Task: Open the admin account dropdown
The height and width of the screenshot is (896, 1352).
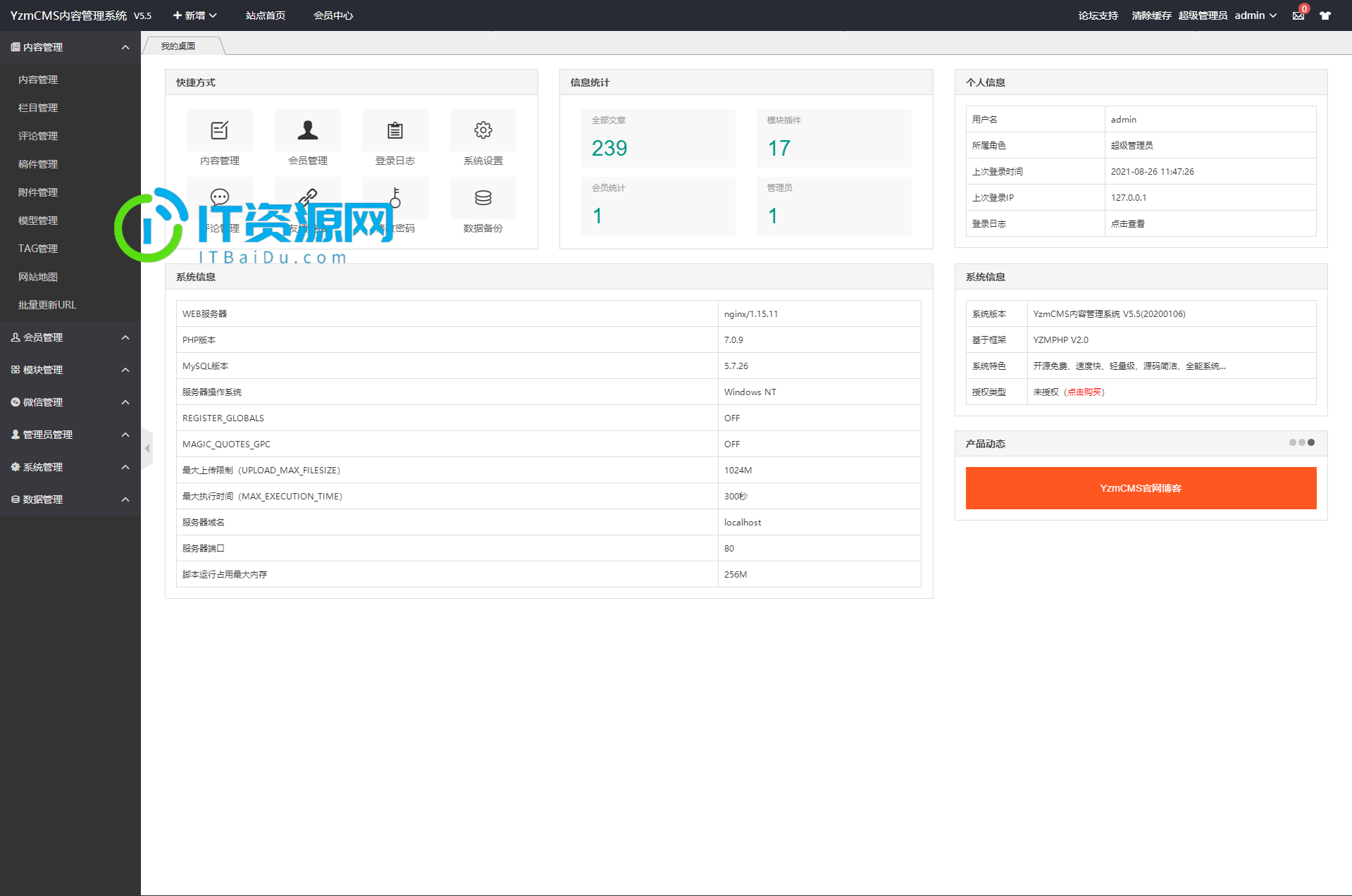Action: [x=1255, y=15]
